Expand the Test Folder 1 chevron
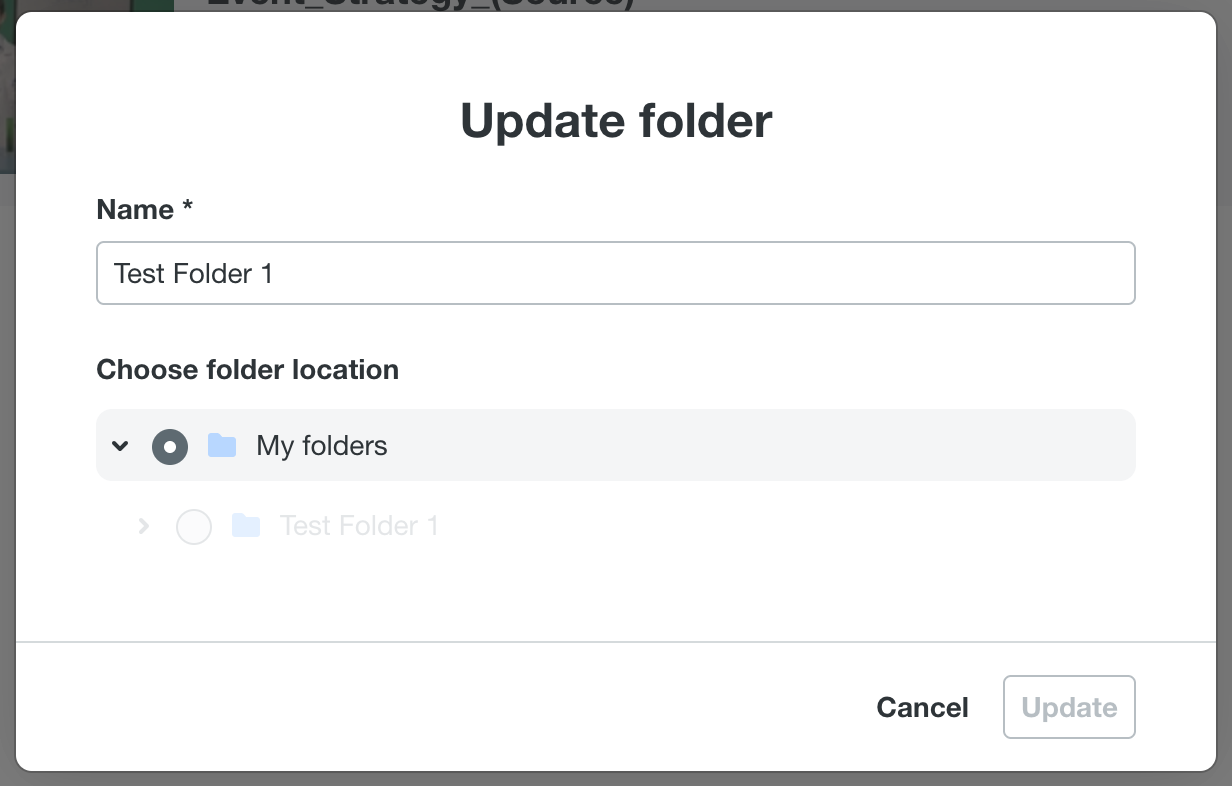This screenshot has height=786, width=1232. click(x=144, y=526)
